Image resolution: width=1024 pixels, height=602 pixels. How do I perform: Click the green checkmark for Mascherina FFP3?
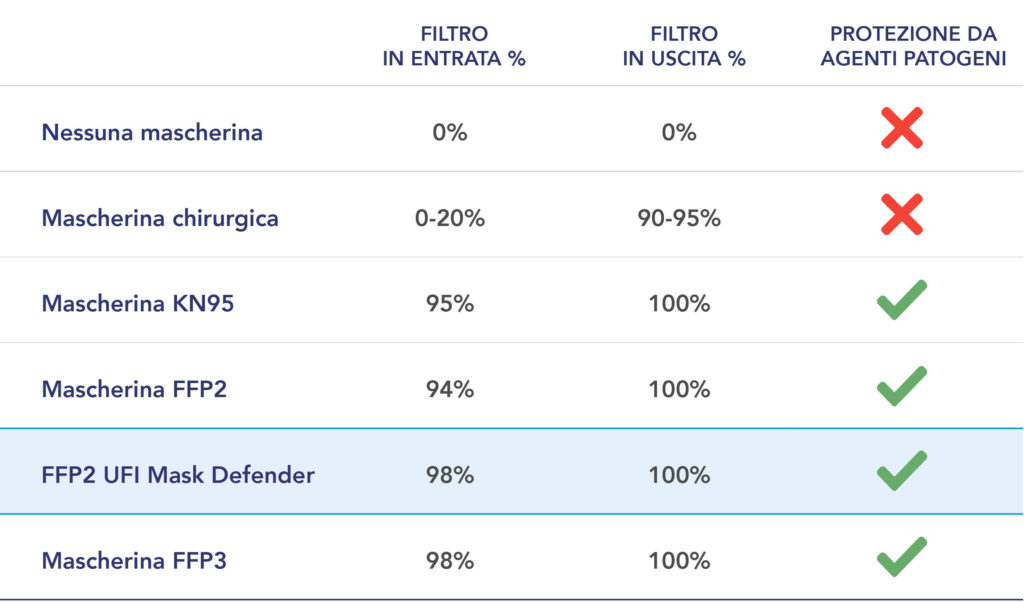point(902,557)
